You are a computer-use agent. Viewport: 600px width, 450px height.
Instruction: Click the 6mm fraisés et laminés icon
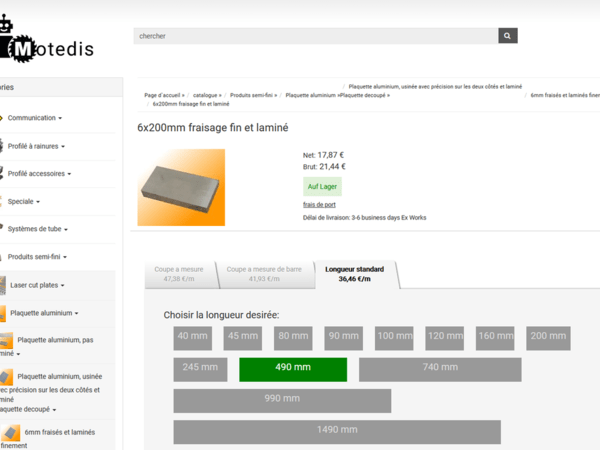(11, 432)
